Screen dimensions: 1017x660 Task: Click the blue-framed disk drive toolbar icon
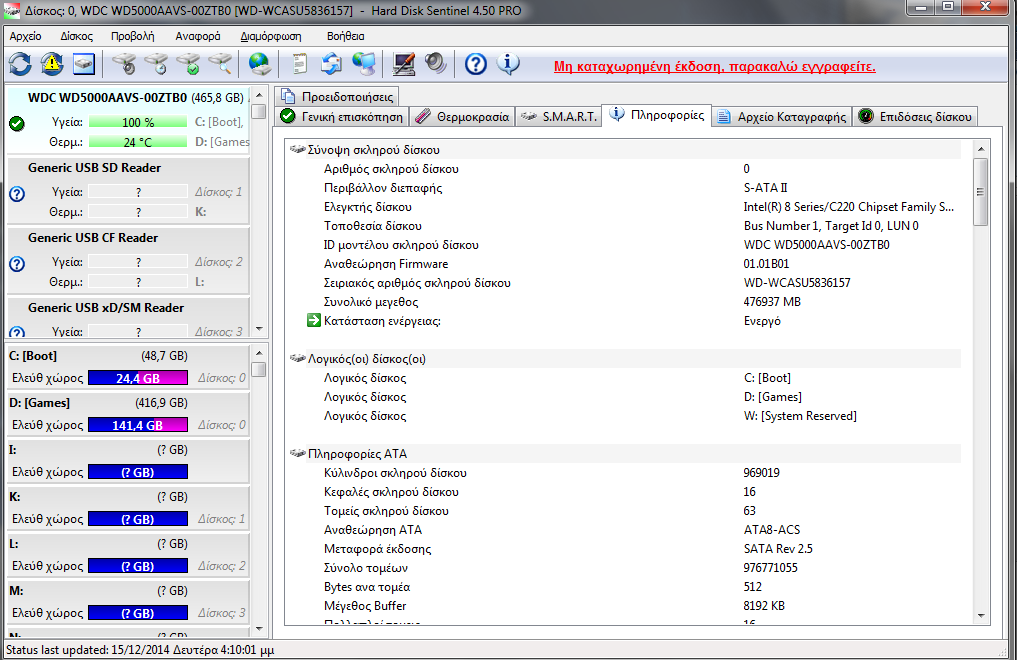coord(84,64)
